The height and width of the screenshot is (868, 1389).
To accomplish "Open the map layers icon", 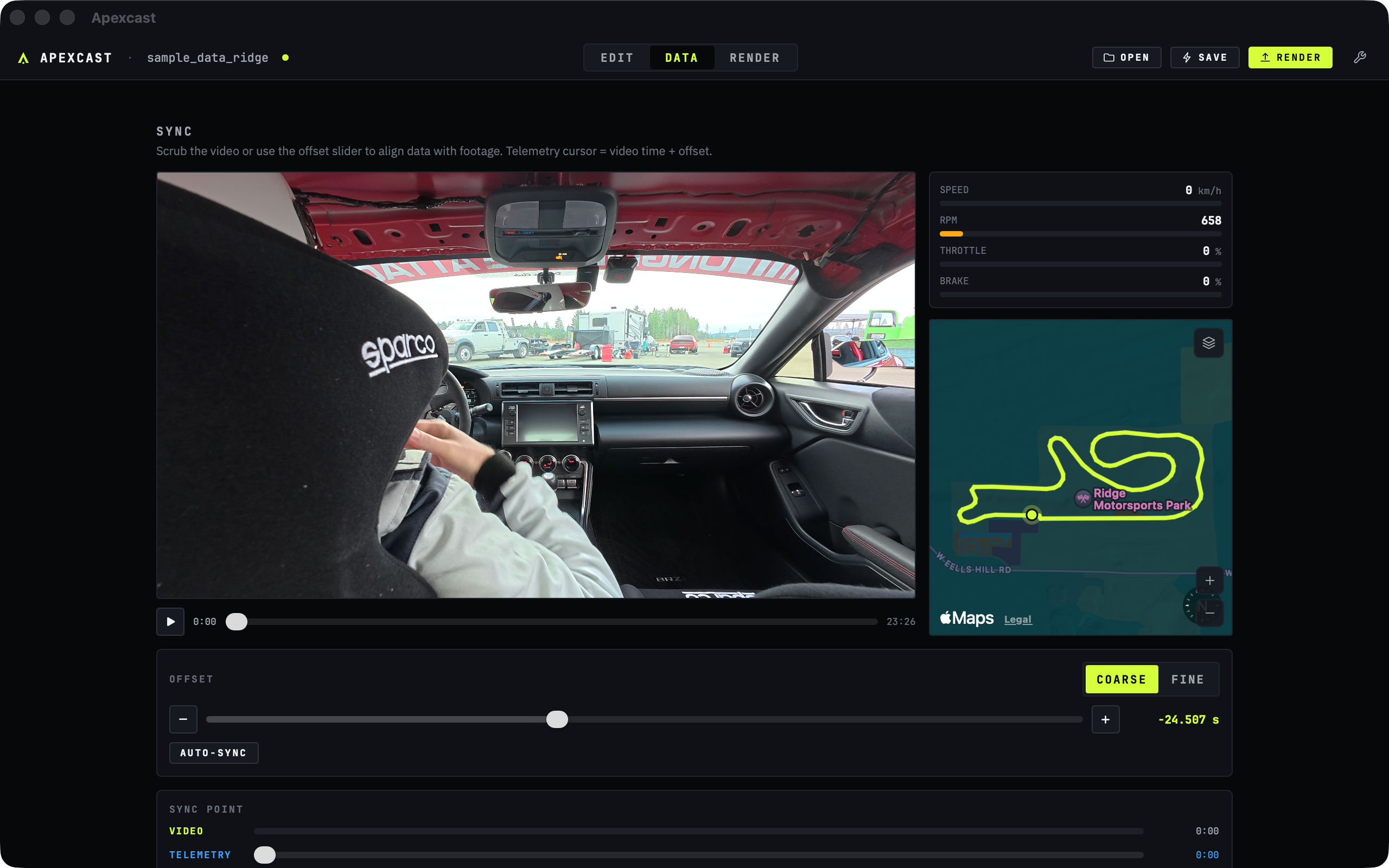I will click(x=1209, y=343).
